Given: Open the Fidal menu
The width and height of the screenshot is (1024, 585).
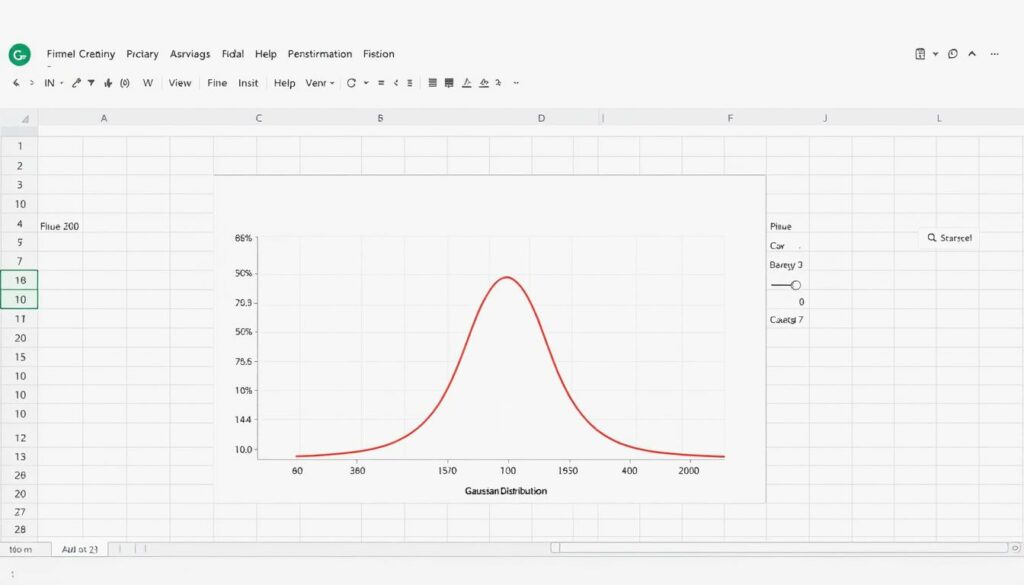Looking at the screenshot, I should 232,54.
